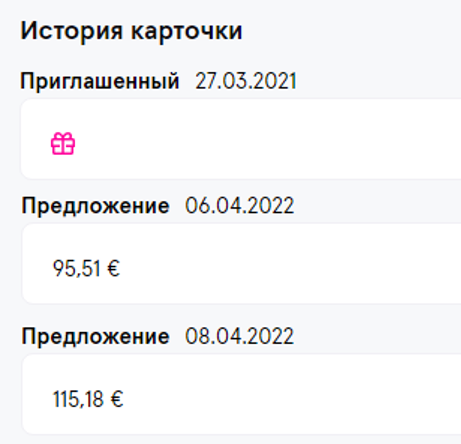Viewport: 461px width, 444px height.
Task: Select the 115,18 € amount
Action: [88, 399]
